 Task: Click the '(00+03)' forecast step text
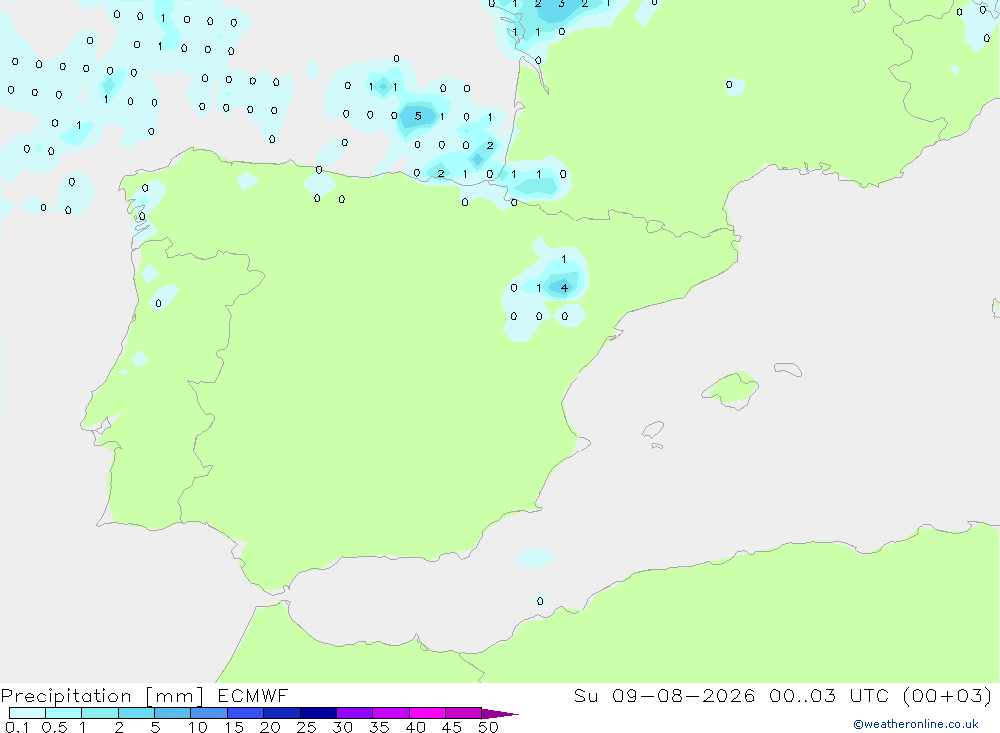(x=948, y=695)
